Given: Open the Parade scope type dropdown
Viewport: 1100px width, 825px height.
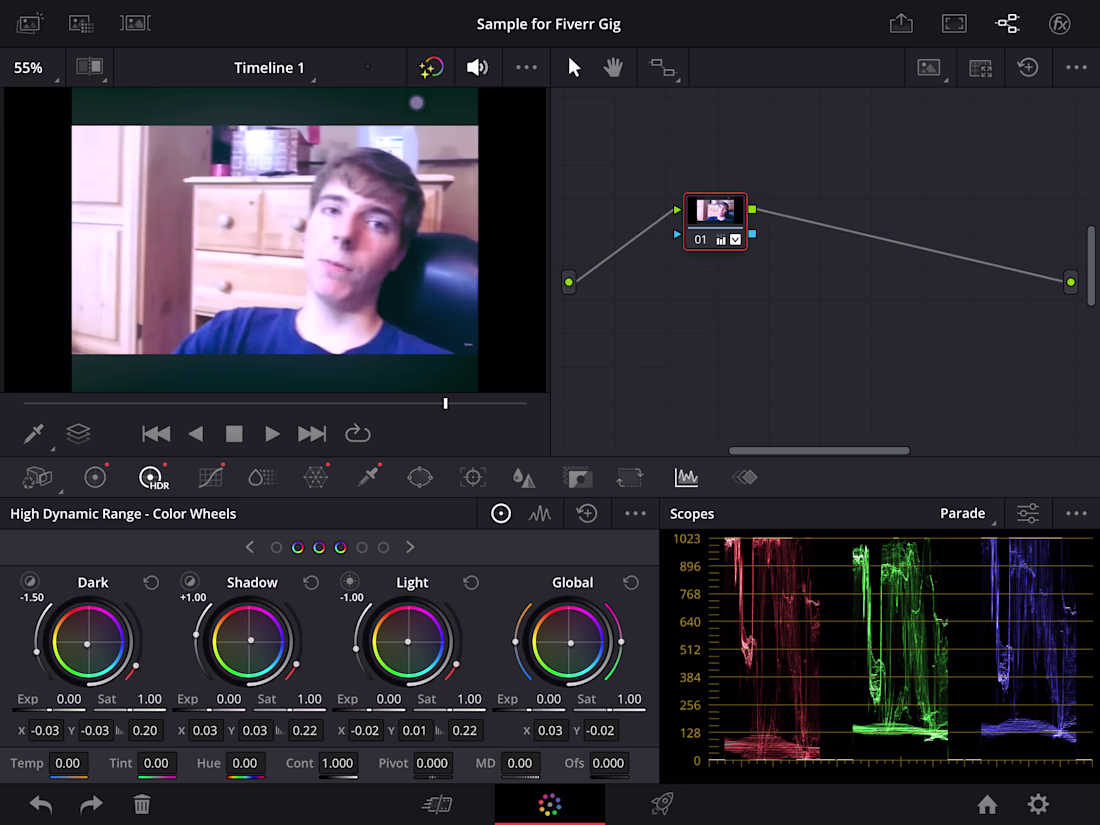Looking at the screenshot, I should pyautogui.click(x=964, y=514).
